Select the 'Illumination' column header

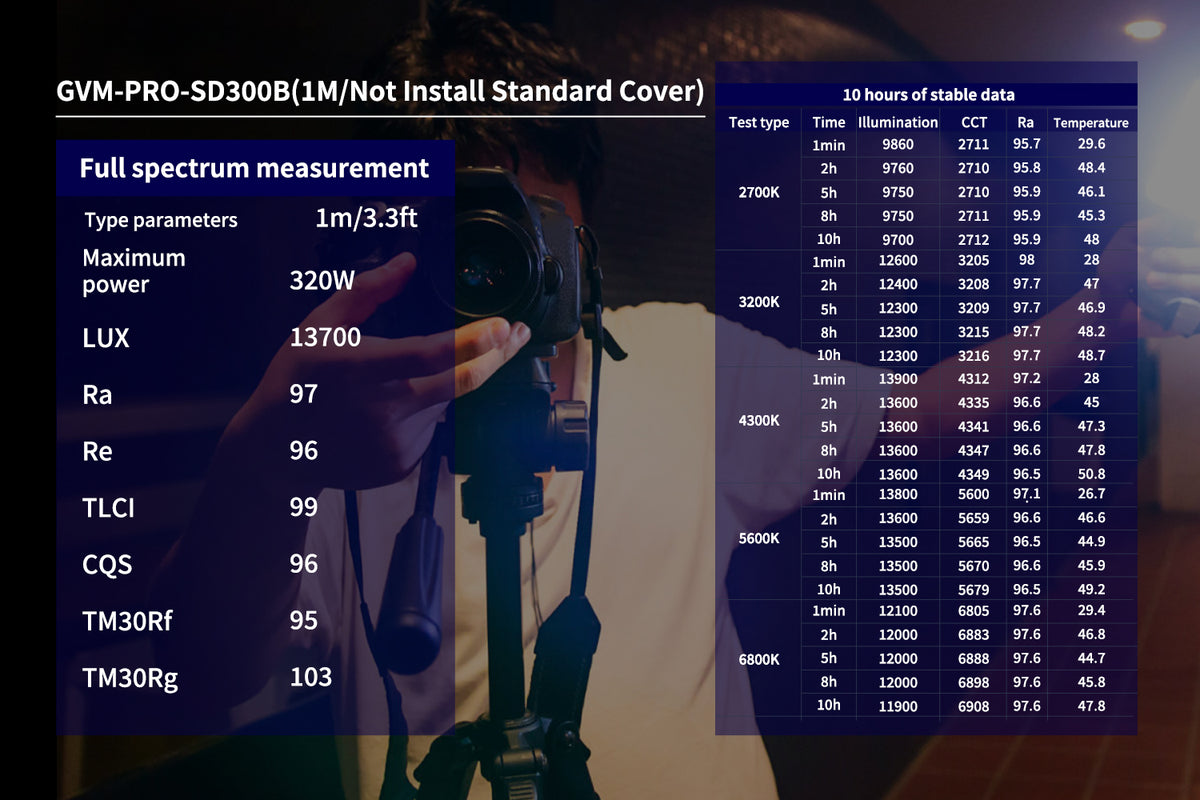(x=898, y=122)
